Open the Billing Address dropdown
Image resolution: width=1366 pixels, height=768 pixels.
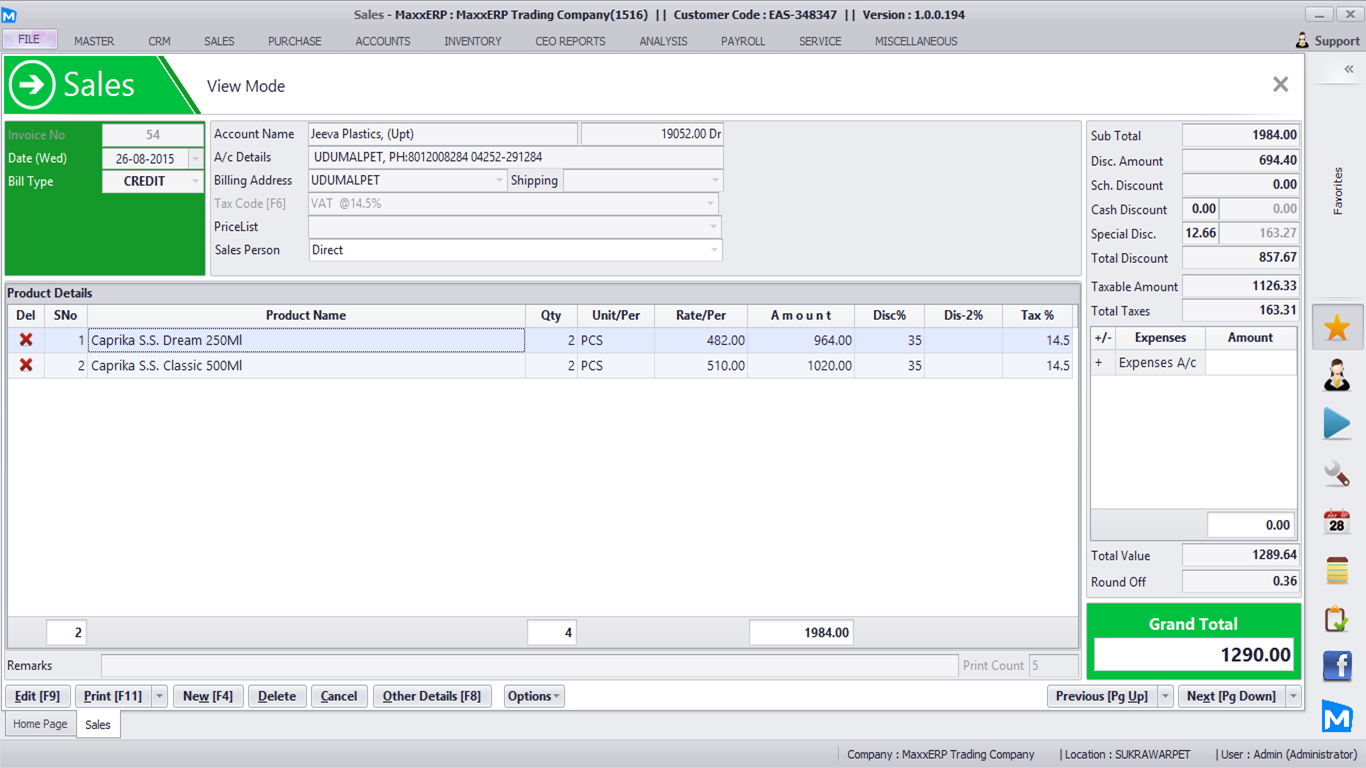click(500, 181)
